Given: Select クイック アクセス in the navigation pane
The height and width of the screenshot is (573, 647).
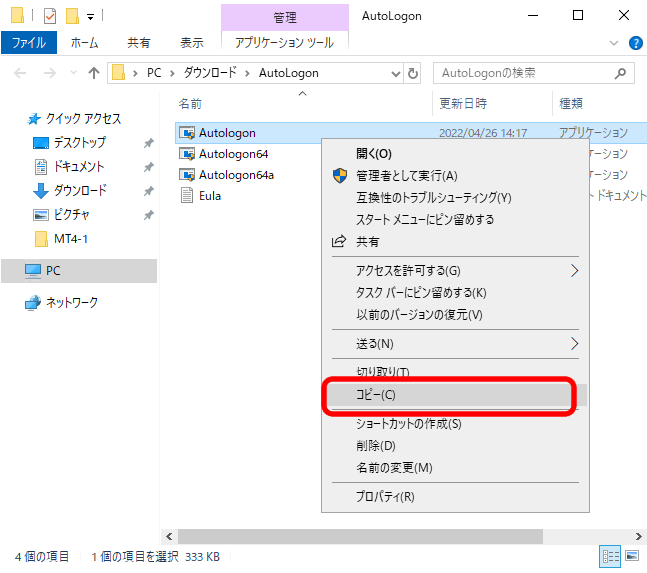Looking at the screenshot, I should pos(74,119).
